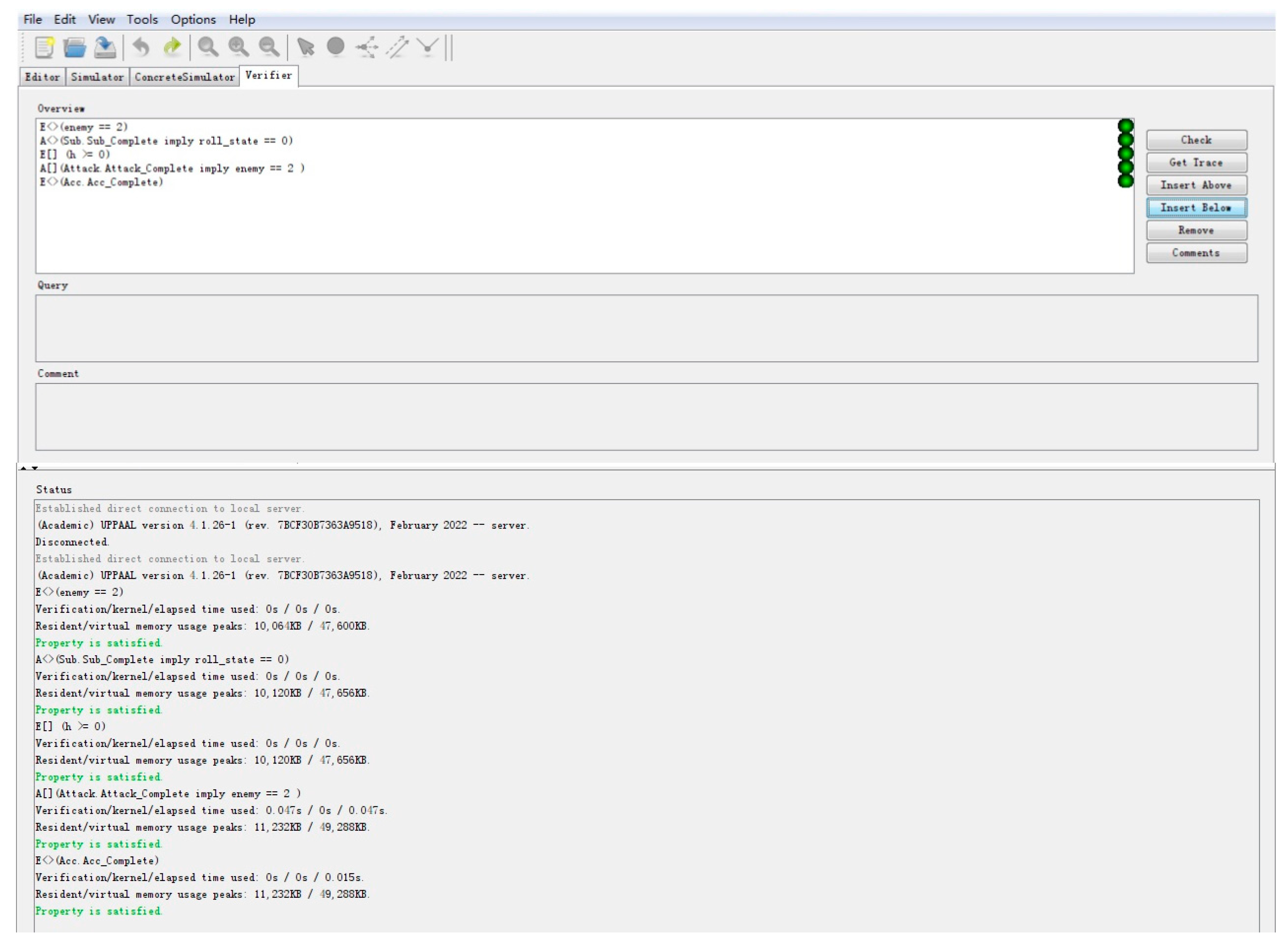
Task: Switch to the Simulator tab
Action: click(x=97, y=77)
